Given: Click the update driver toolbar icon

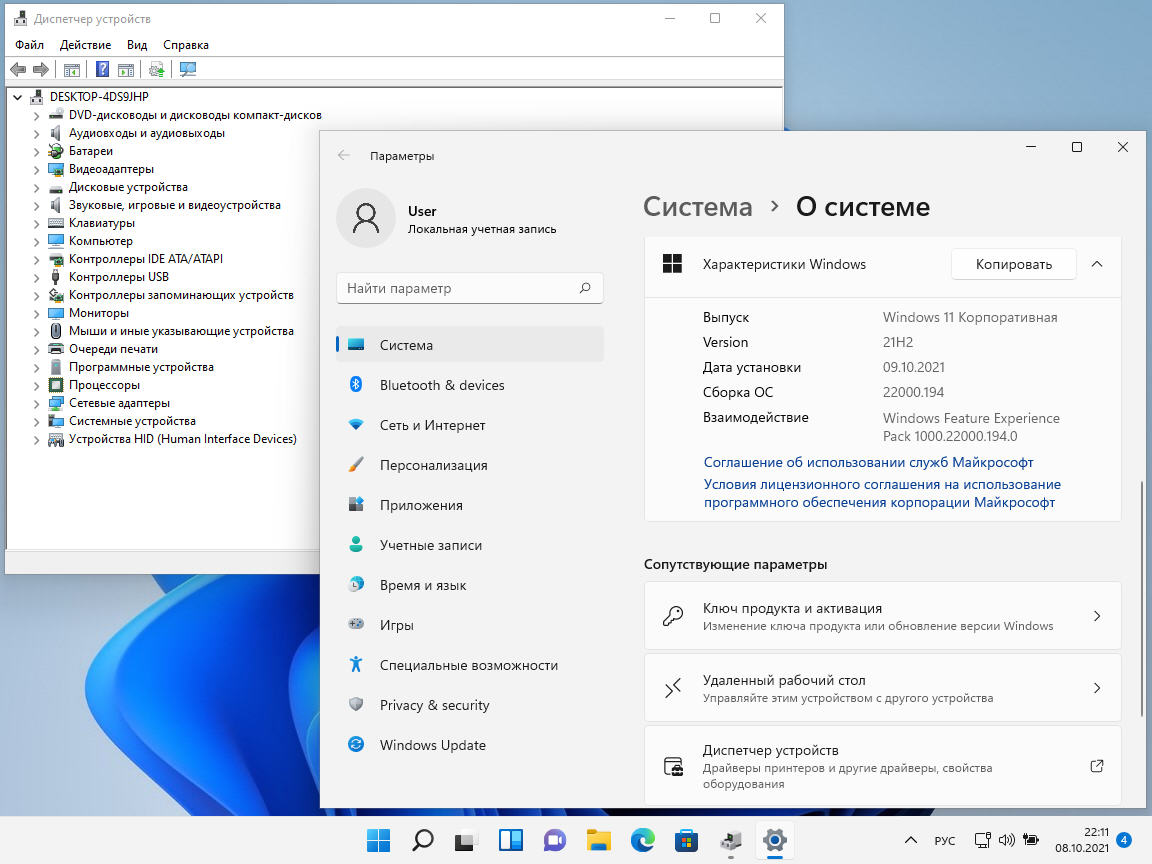Looking at the screenshot, I should [x=156, y=69].
